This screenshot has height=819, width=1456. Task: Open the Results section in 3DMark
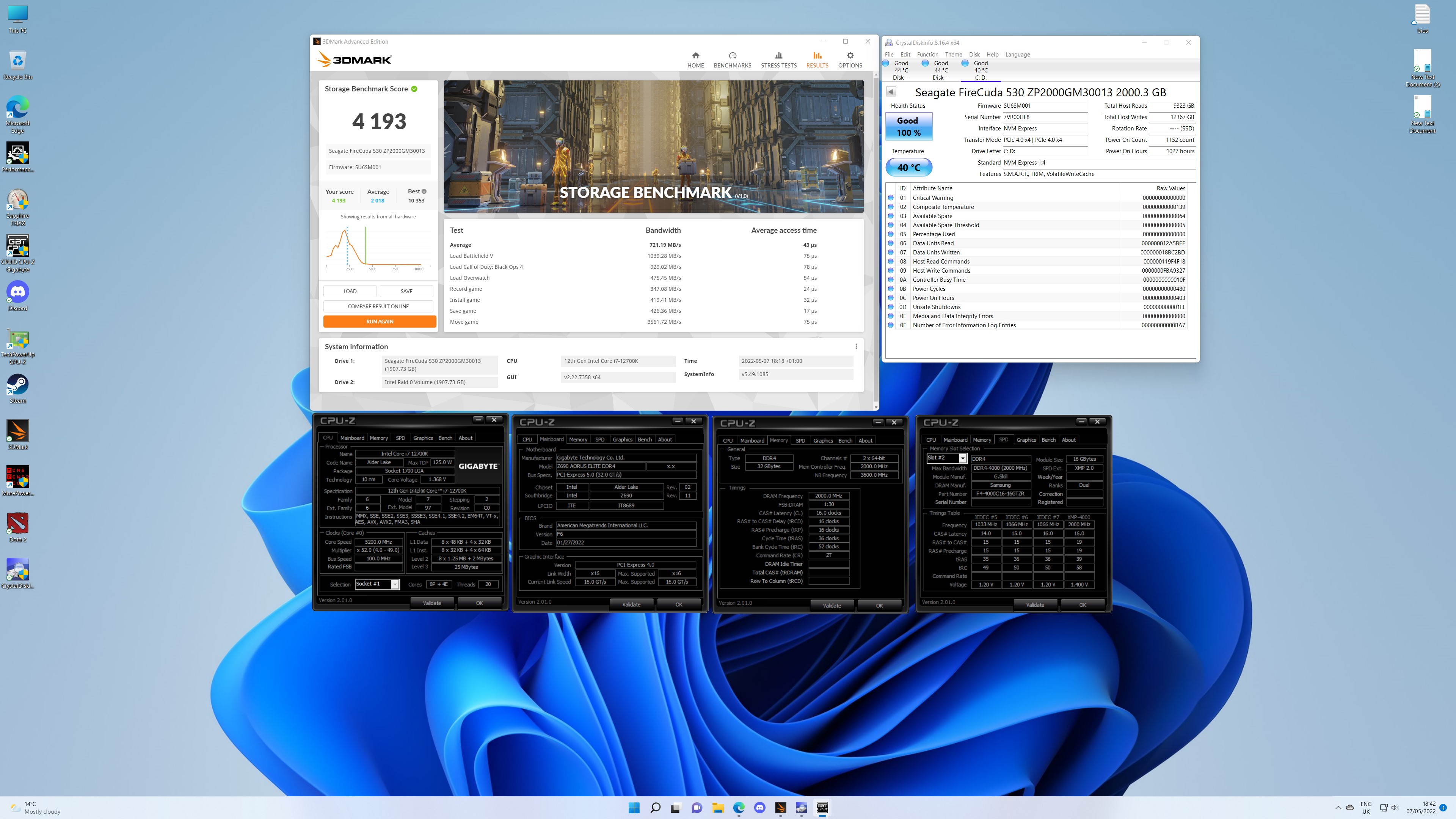817,60
